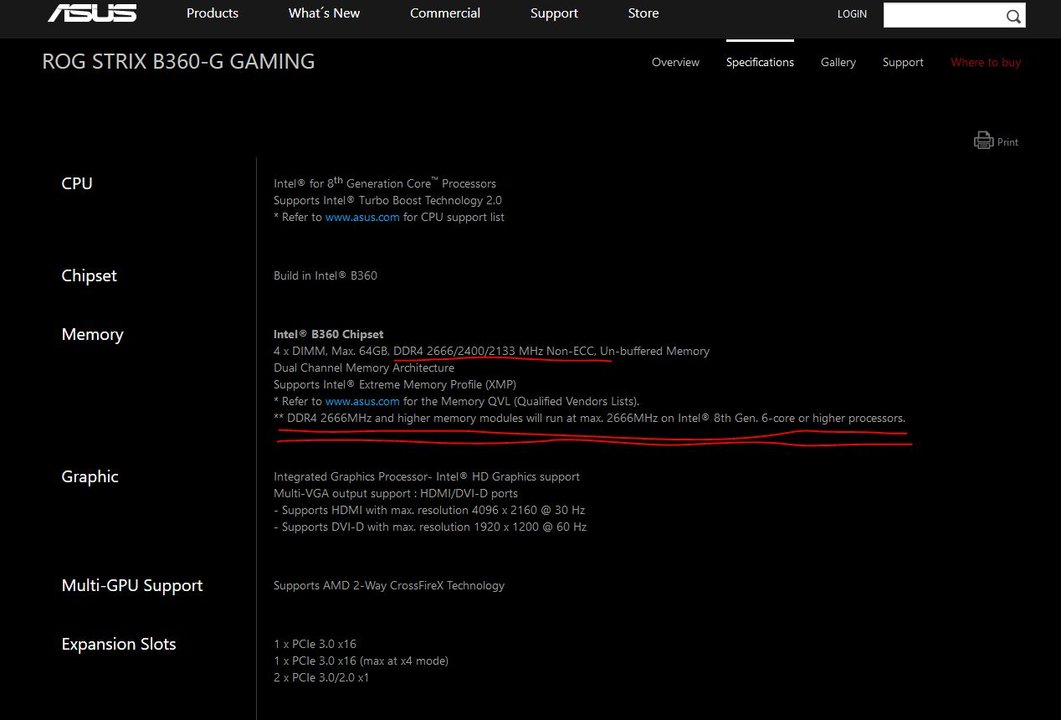
Task: Click the Graphic section heading
Action: point(90,476)
